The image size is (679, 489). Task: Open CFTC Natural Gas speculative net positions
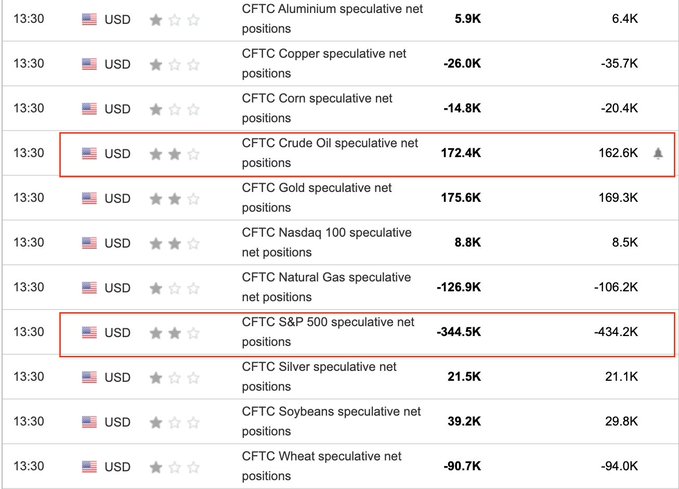pos(326,288)
